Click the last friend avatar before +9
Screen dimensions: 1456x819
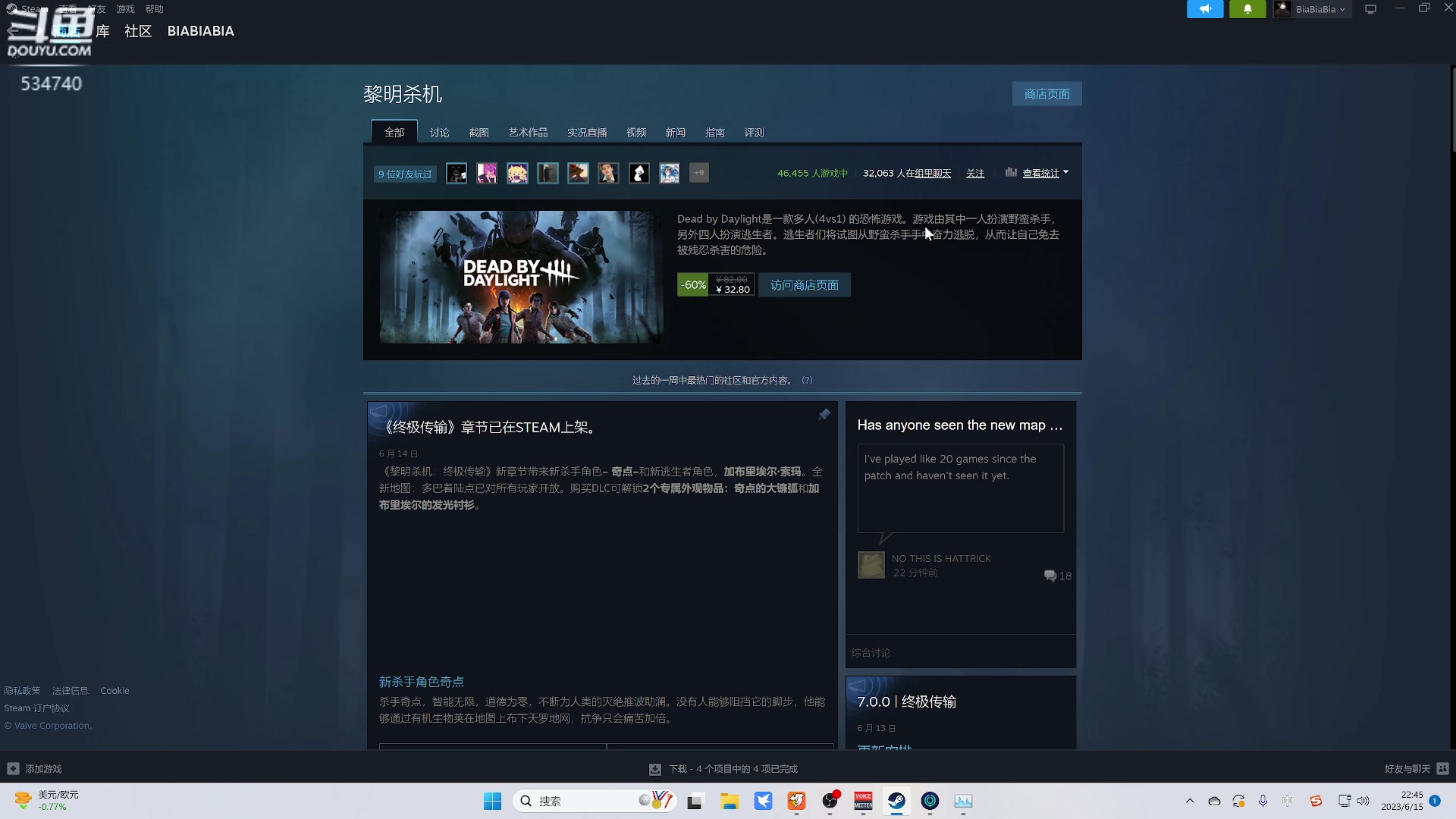[x=670, y=173]
